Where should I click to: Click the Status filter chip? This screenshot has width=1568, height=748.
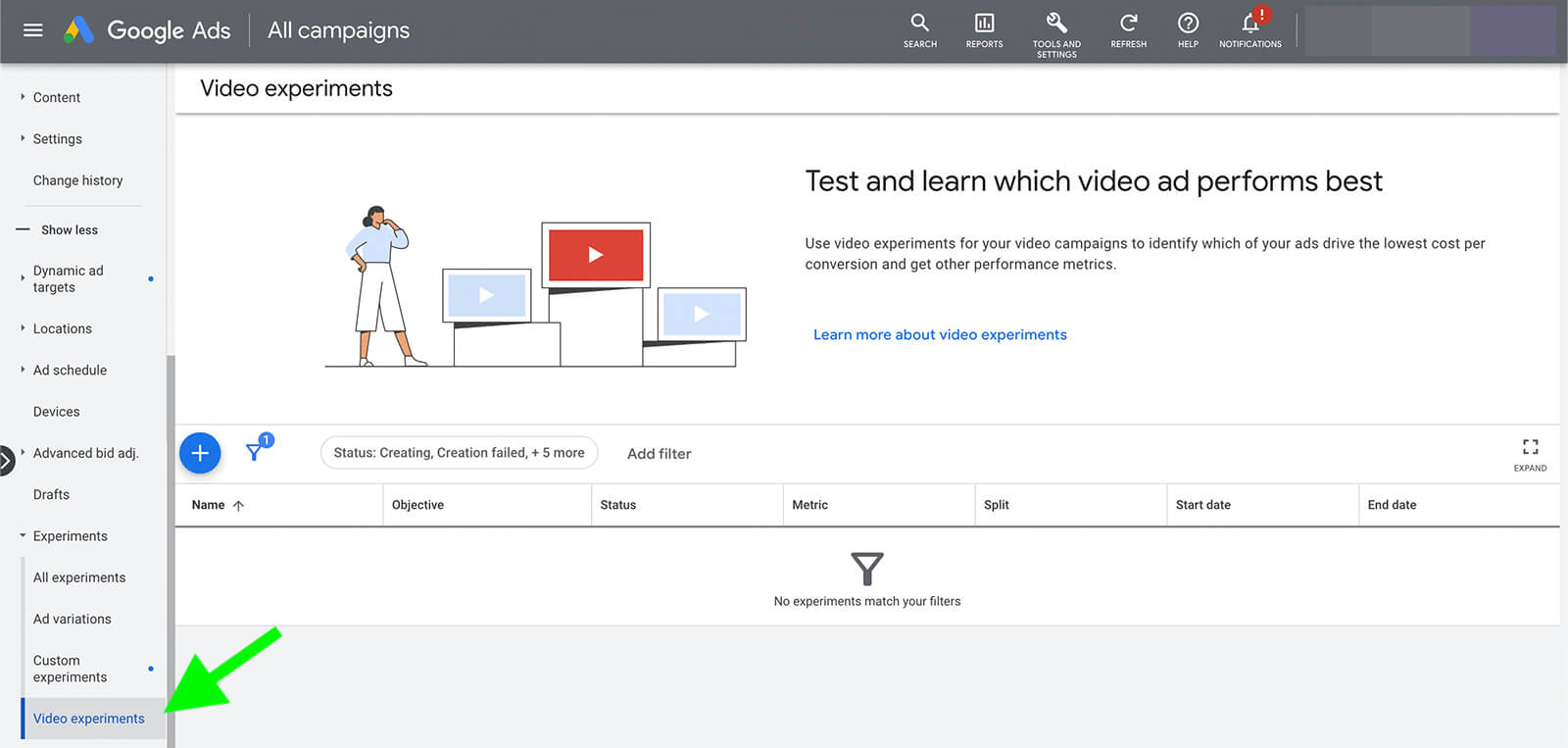pyautogui.click(x=459, y=453)
